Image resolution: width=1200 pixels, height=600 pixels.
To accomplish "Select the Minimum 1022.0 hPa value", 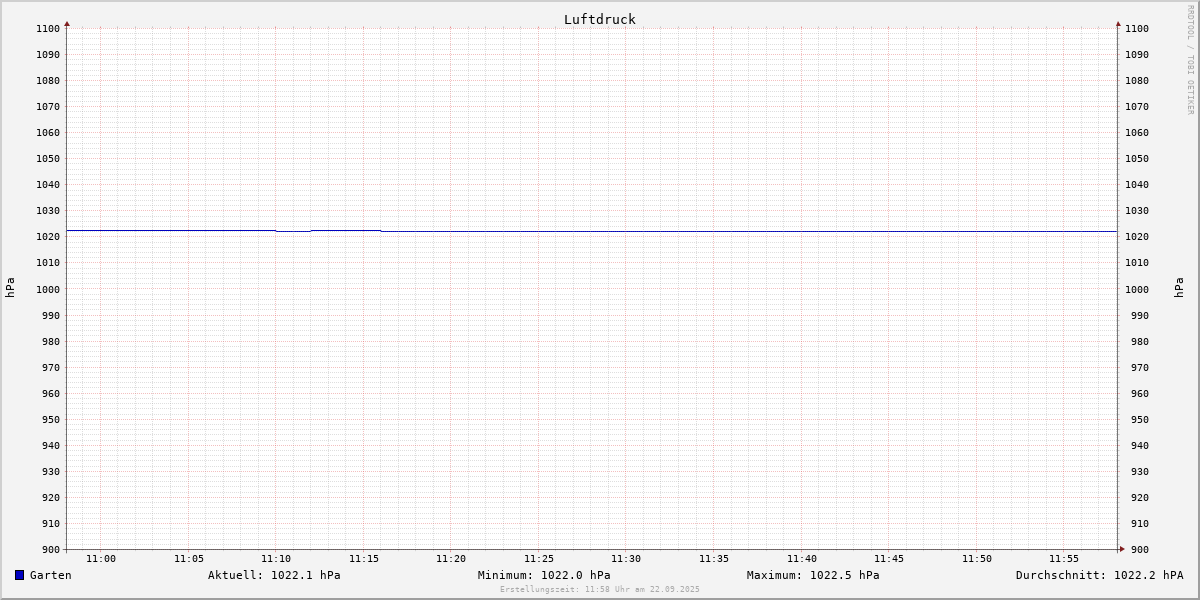I will 544,575.
